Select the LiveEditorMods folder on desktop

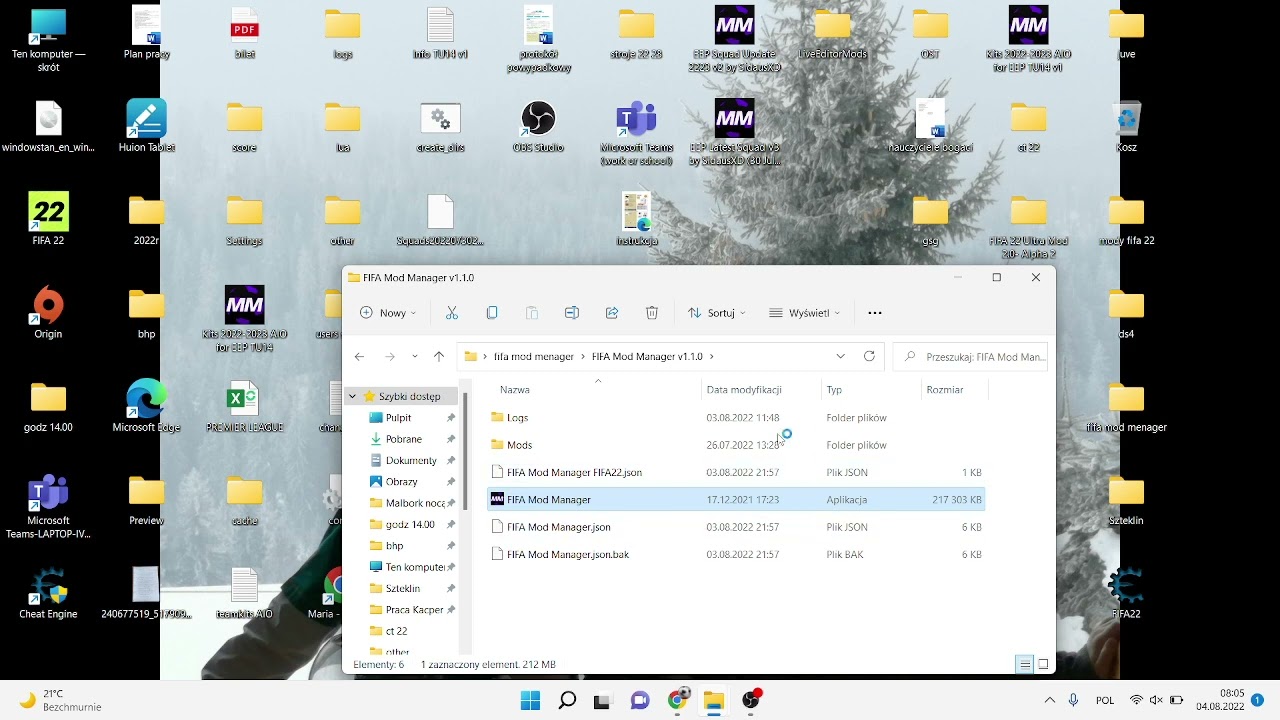click(832, 34)
